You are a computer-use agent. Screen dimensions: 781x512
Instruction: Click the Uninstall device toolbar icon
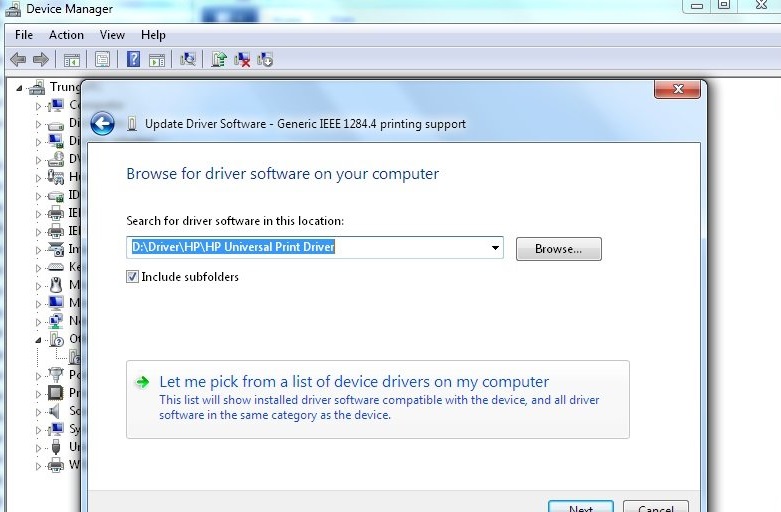[x=242, y=60]
